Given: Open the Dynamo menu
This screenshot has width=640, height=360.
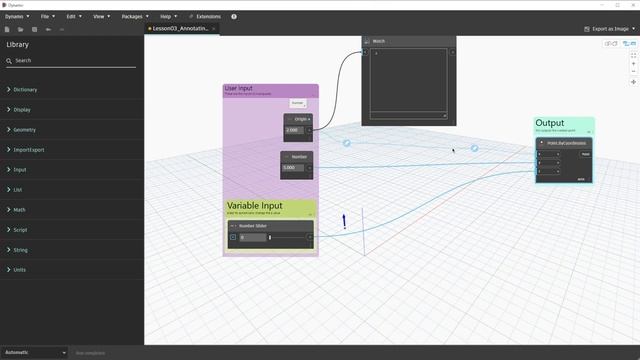Looking at the screenshot, I should point(17,17).
